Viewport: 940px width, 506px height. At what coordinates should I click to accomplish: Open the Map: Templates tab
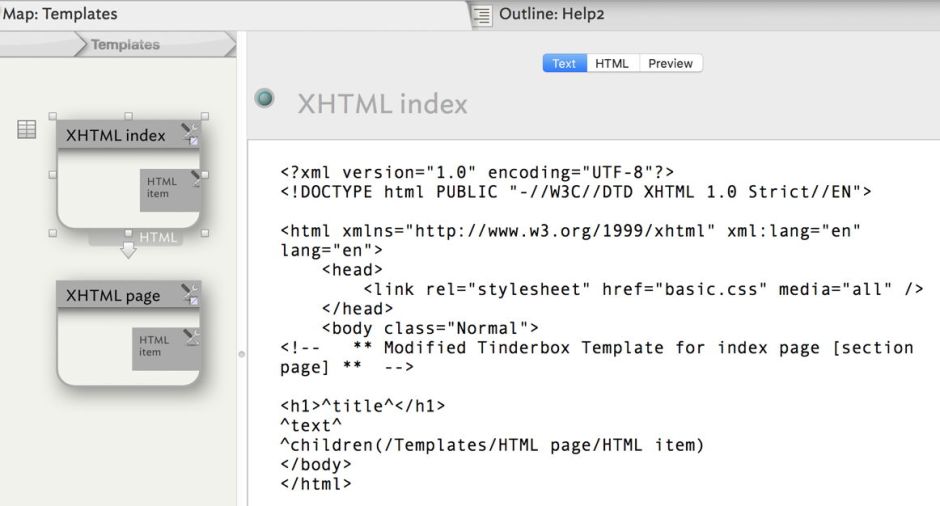(x=60, y=14)
